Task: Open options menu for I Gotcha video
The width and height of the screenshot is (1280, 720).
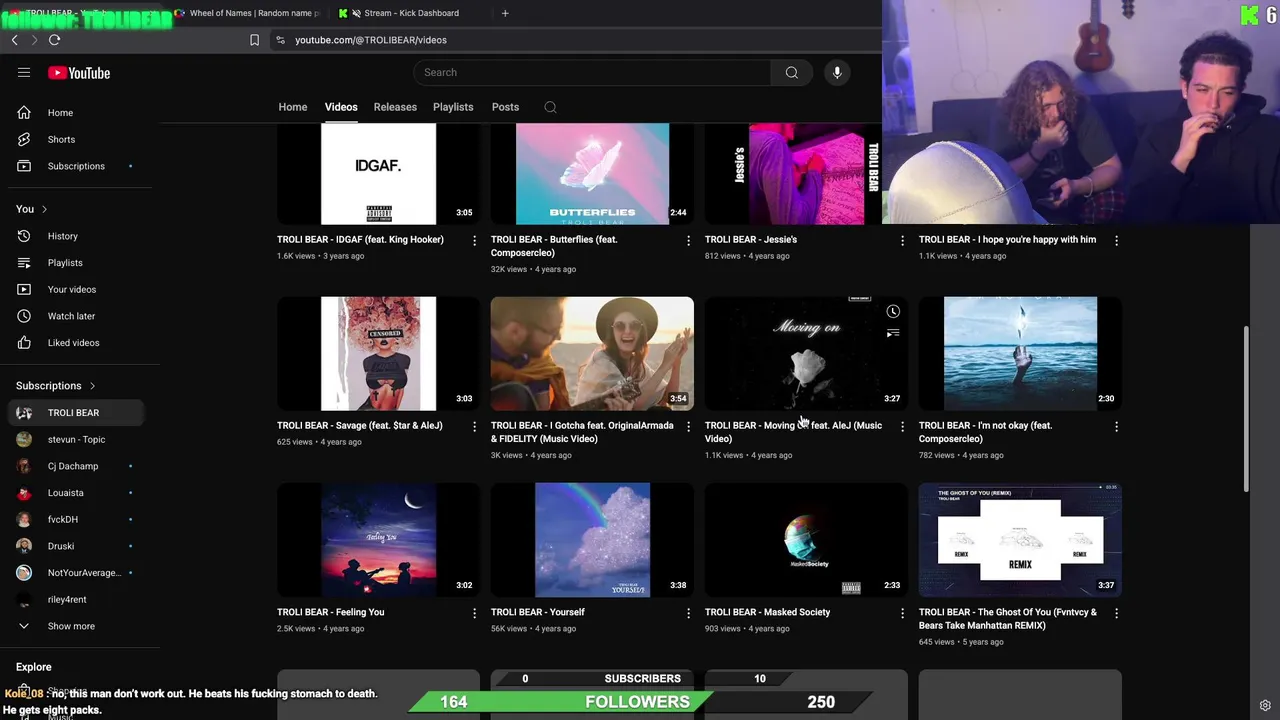Action: [x=688, y=426]
